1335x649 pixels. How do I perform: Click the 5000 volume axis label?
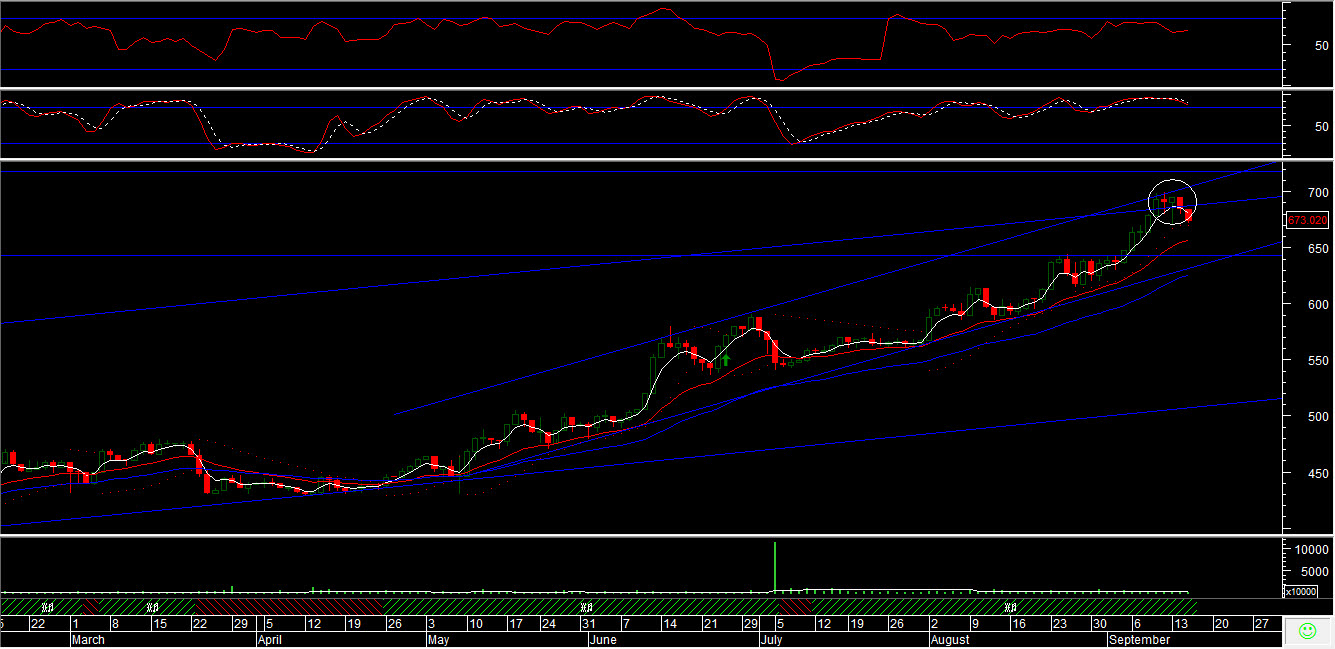coord(1313,572)
